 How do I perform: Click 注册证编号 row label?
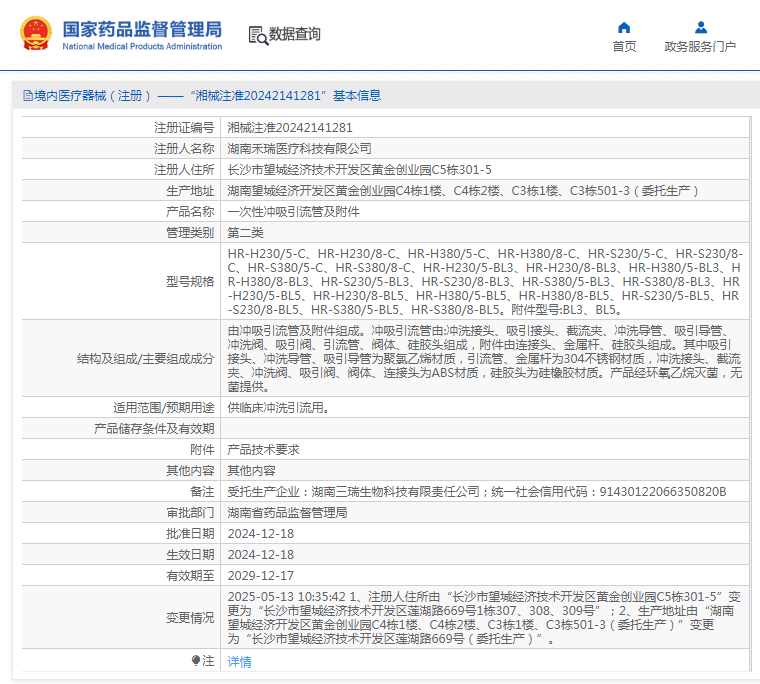pyautogui.click(x=184, y=127)
